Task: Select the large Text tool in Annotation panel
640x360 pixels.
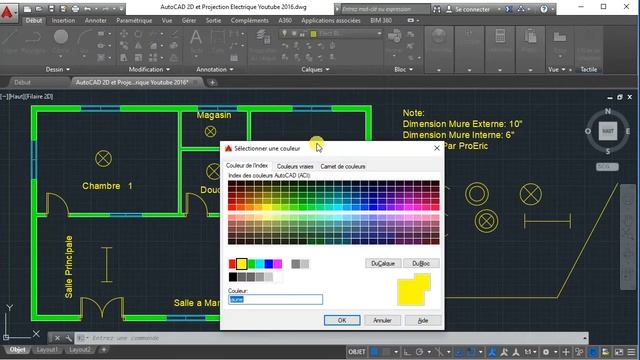Action: [x=196, y=38]
